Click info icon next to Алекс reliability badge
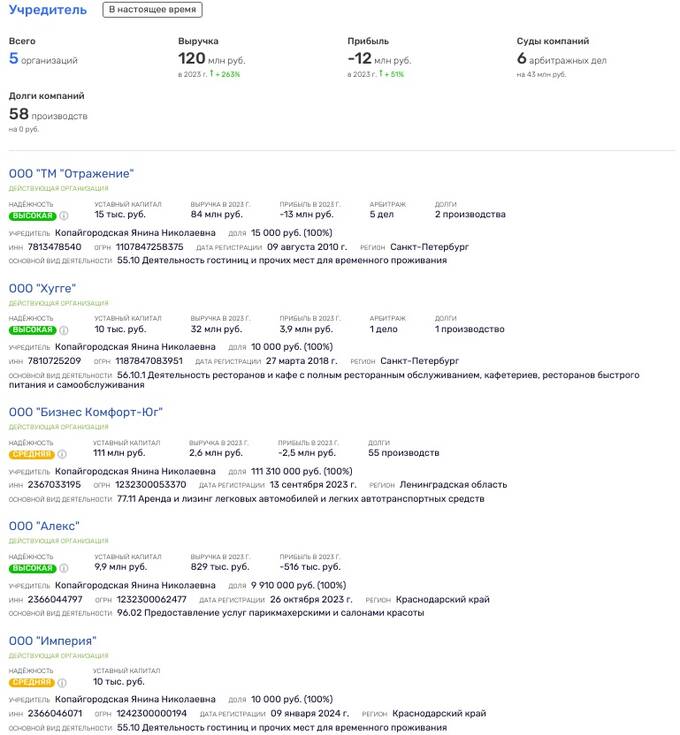Screen dimensions: 680x735 coord(64,568)
